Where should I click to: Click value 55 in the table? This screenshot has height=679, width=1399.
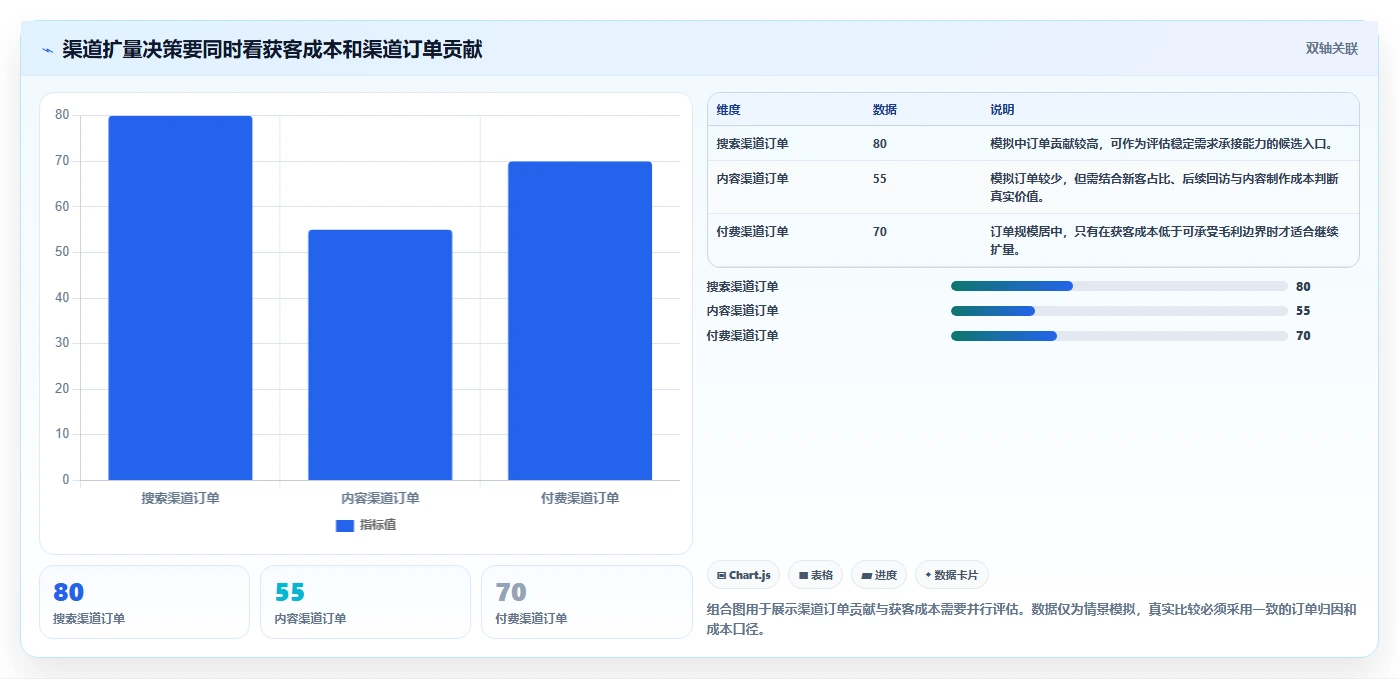tap(879, 179)
